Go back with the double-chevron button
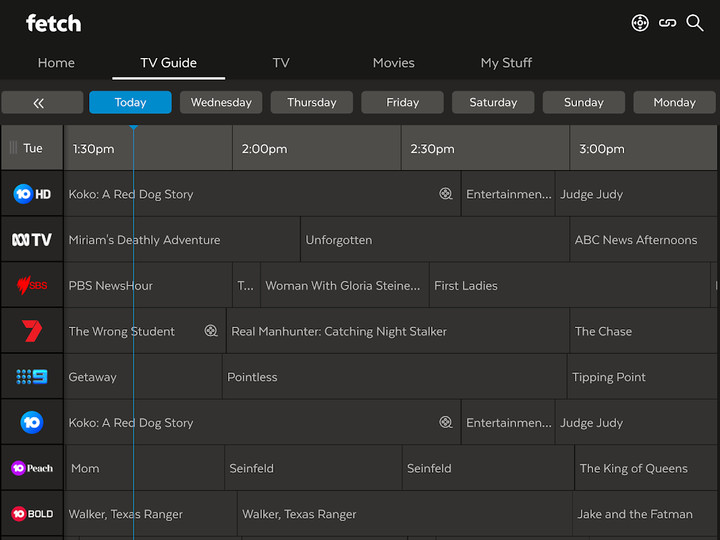720x540 pixels. (x=41, y=103)
